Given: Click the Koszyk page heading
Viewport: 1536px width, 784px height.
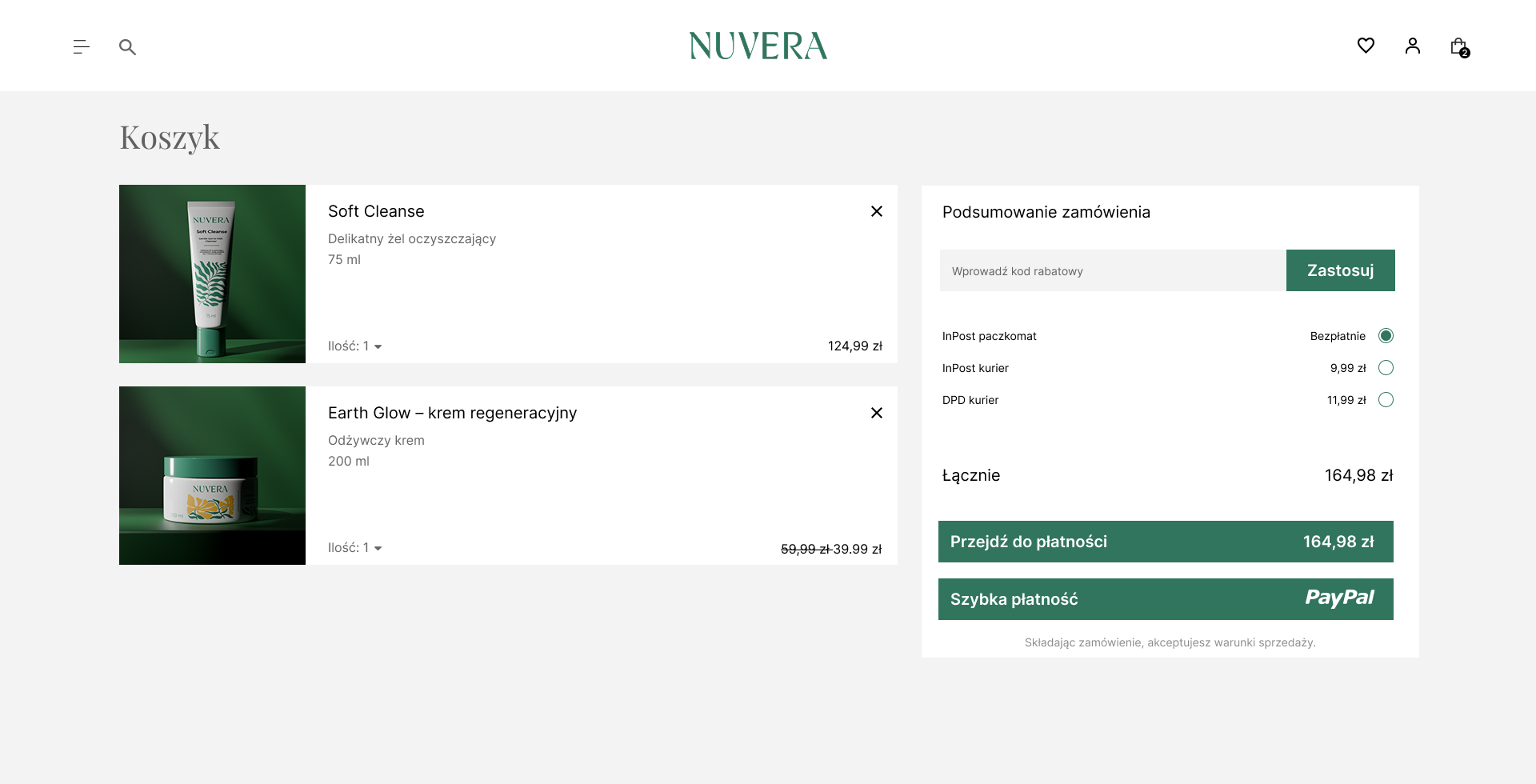Looking at the screenshot, I should pyautogui.click(x=170, y=138).
